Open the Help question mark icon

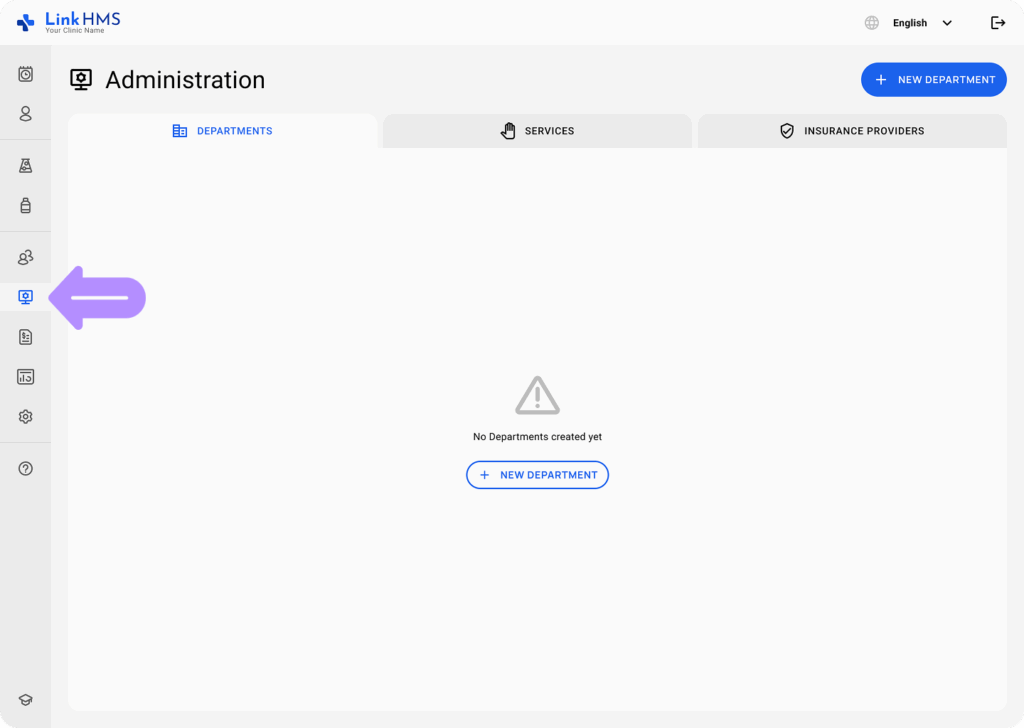coord(26,468)
